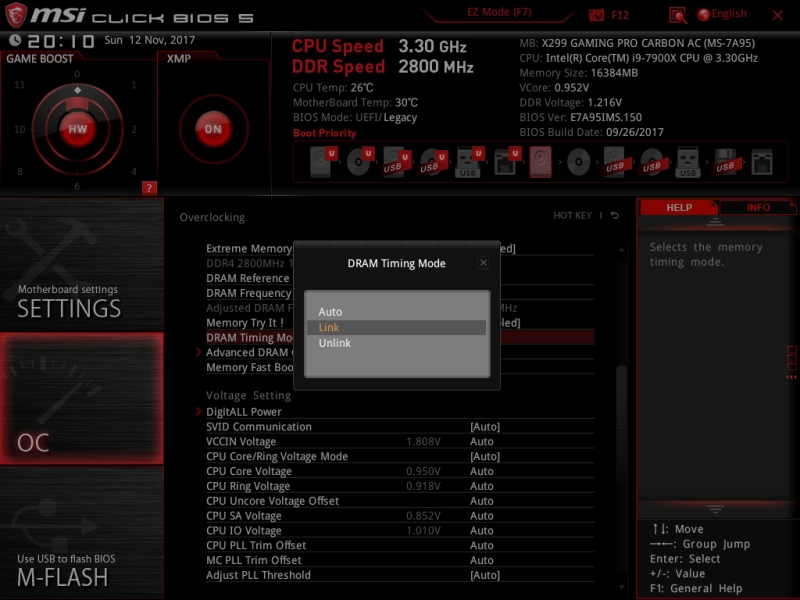Select MC PLL Trim Offset Auto field
The height and width of the screenshot is (600, 800).
pos(482,560)
